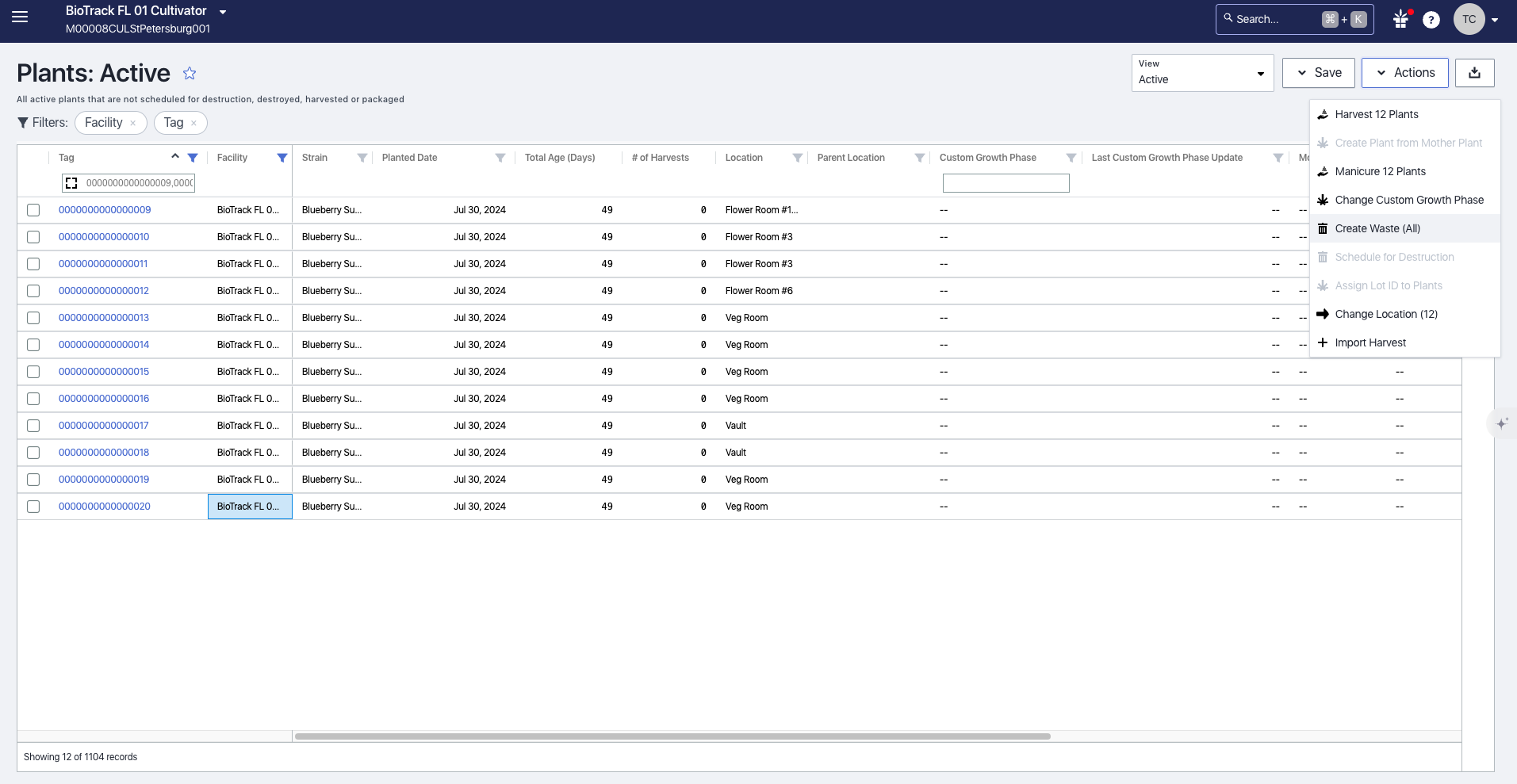Click 'Flower Room #6' location cell
The image size is (1517, 784).
click(759, 291)
